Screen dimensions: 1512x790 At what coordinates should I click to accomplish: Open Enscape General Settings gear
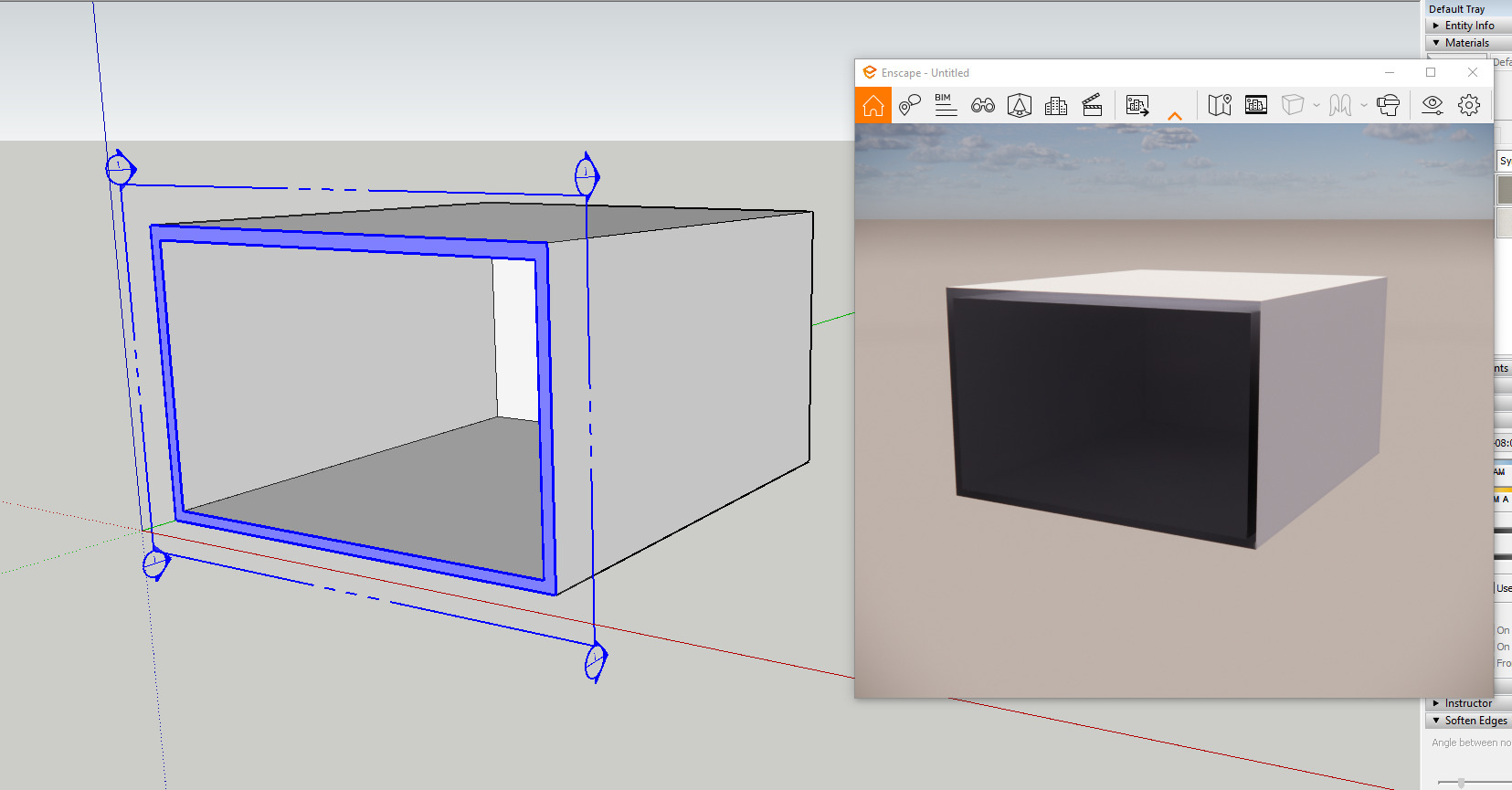[1469, 106]
